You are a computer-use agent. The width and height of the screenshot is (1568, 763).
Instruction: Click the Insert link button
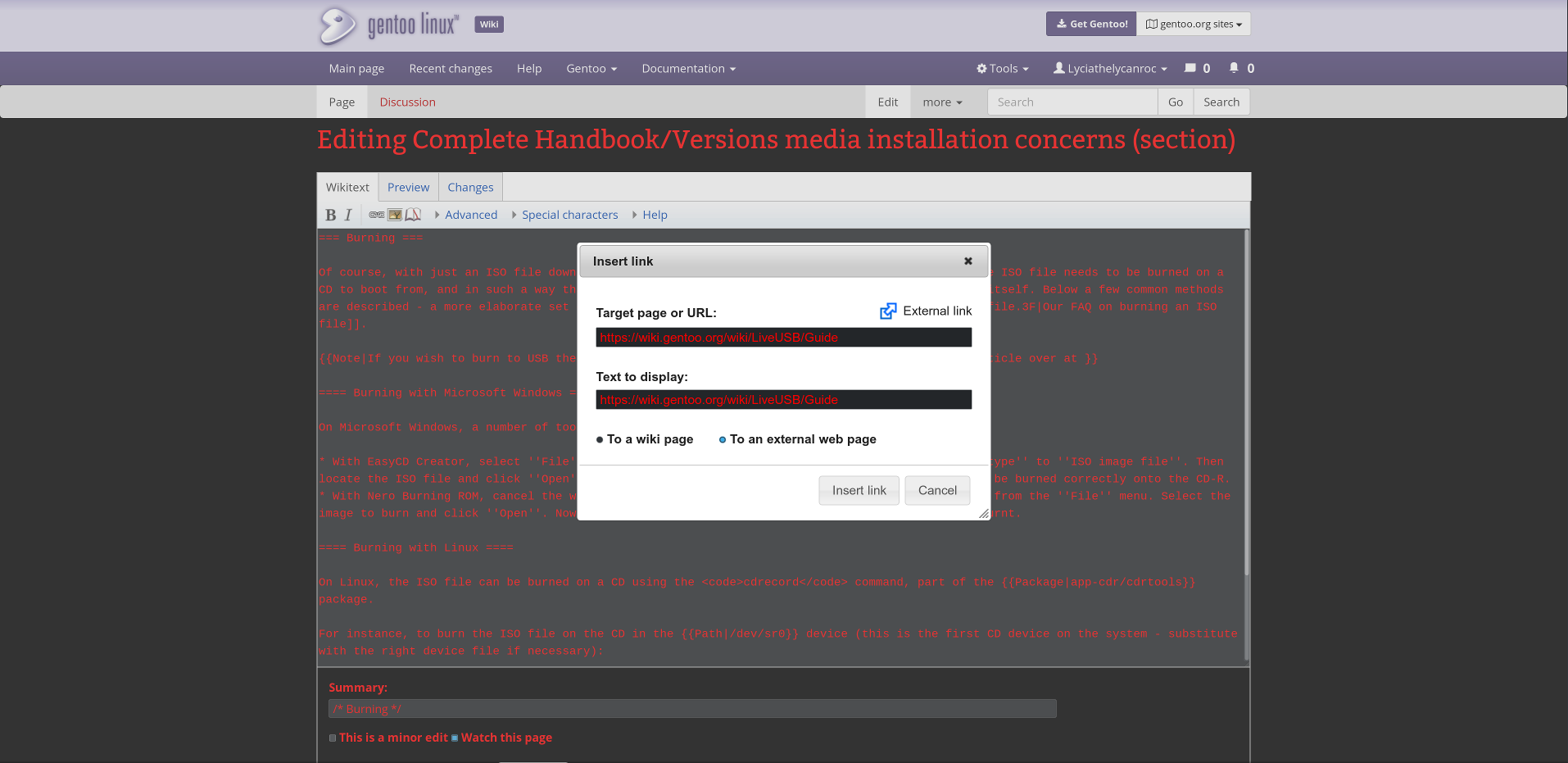coord(859,490)
